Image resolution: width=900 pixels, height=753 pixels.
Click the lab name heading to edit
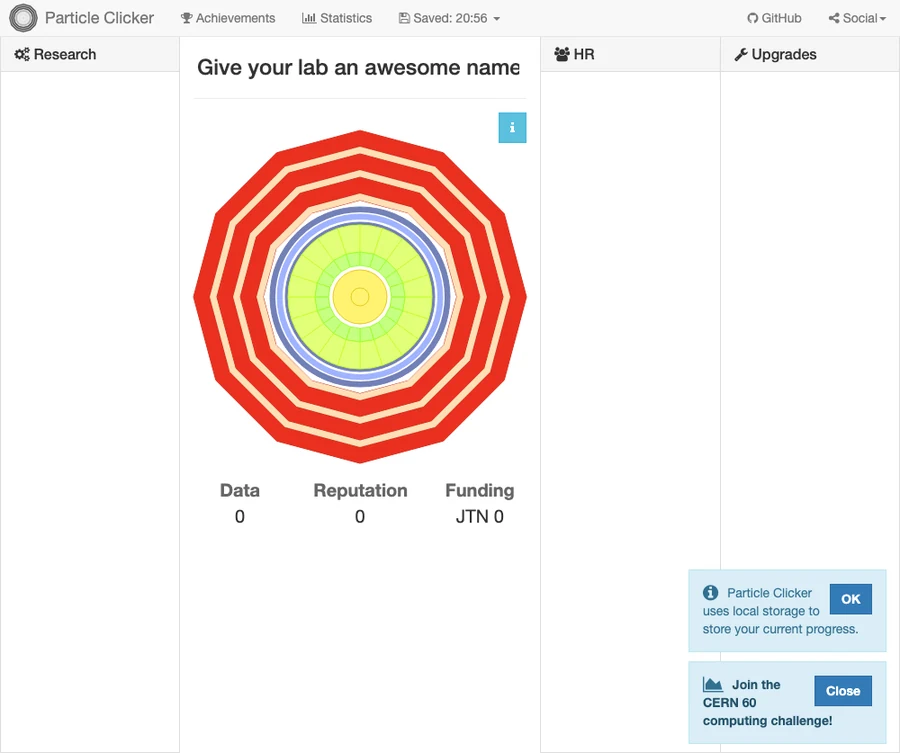click(358, 68)
